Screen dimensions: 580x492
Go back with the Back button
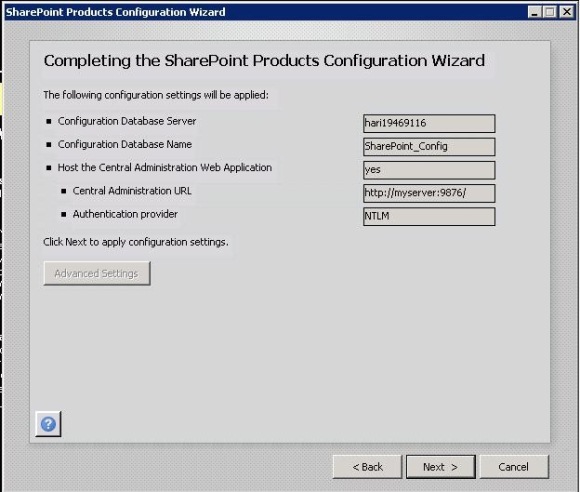click(367, 467)
